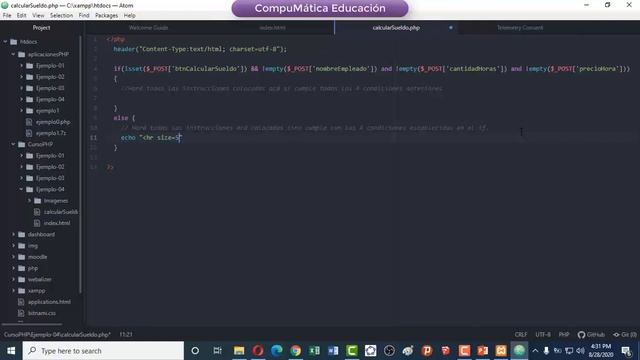Open Task View from the taskbar
This screenshot has height=360, width=640.
coord(217,351)
